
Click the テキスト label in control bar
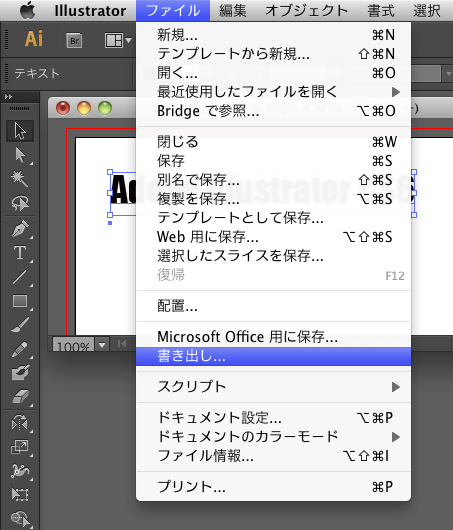coord(37,73)
